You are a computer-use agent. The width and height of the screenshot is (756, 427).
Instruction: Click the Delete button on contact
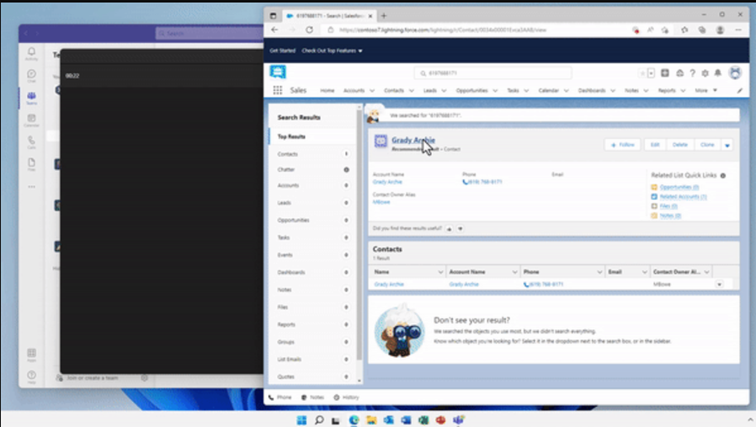coord(680,145)
